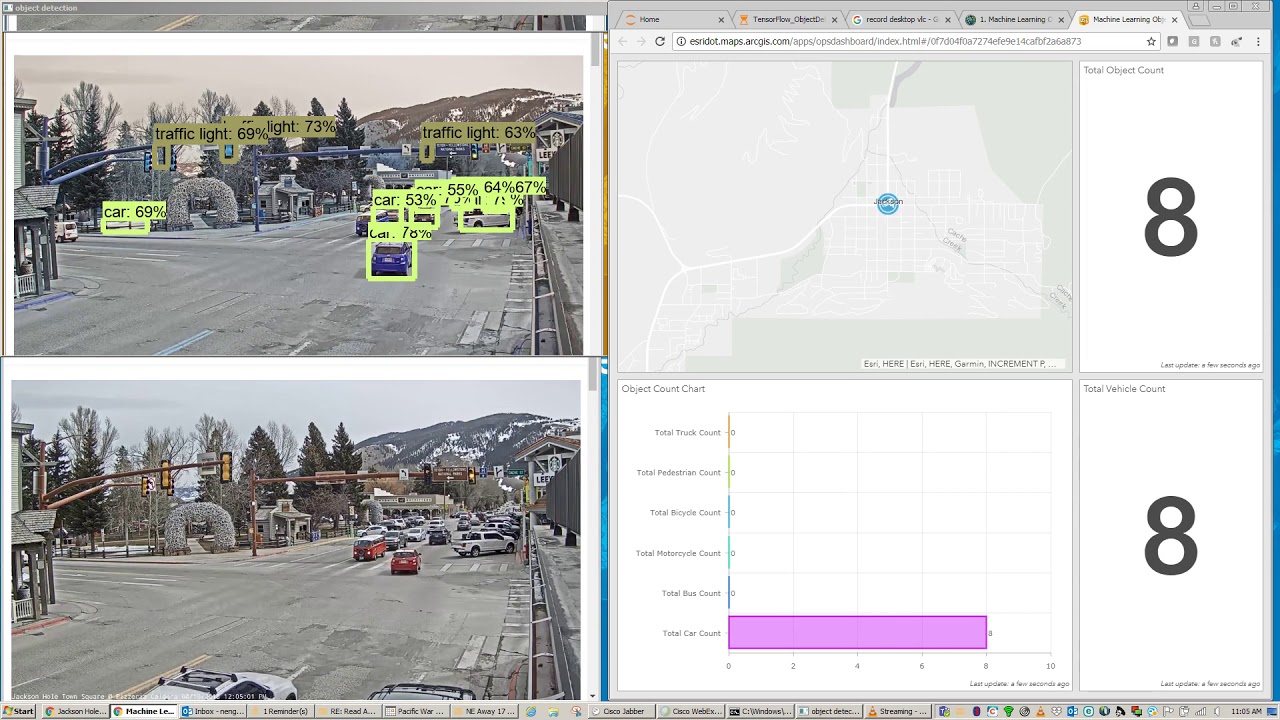Viewport: 1280px width, 720px height.
Task: Open the Windows Start button
Action: [18, 711]
